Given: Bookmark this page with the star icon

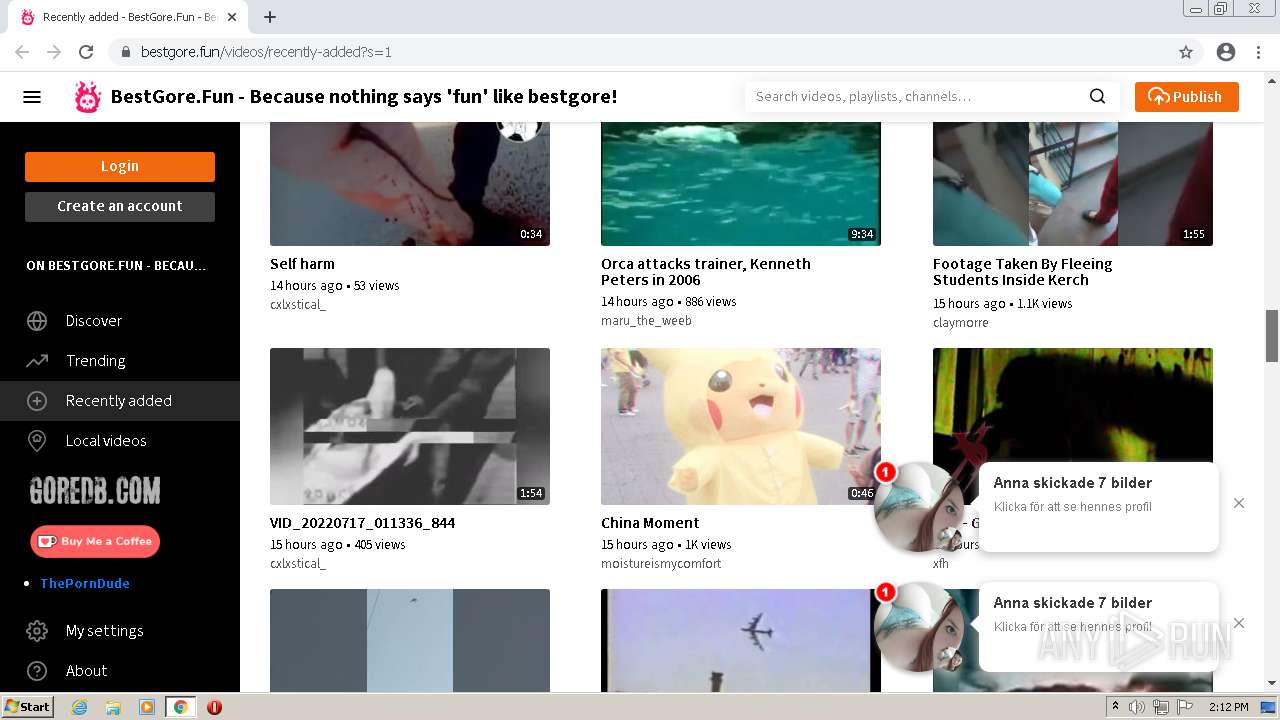Looking at the screenshot, I should (x=1186, y=52).
